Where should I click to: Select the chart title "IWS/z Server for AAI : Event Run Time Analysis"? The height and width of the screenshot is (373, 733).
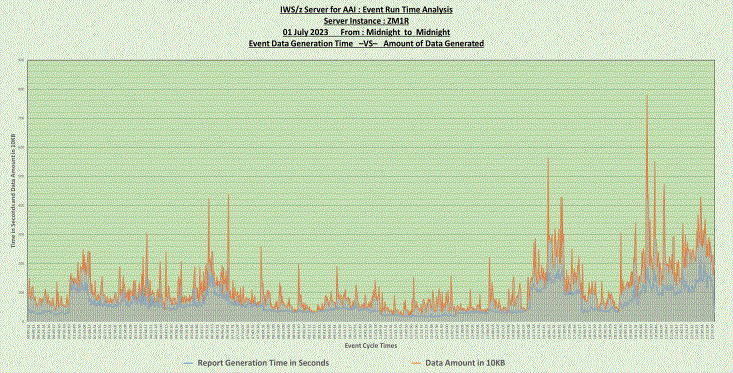click(x=366, y=9)
